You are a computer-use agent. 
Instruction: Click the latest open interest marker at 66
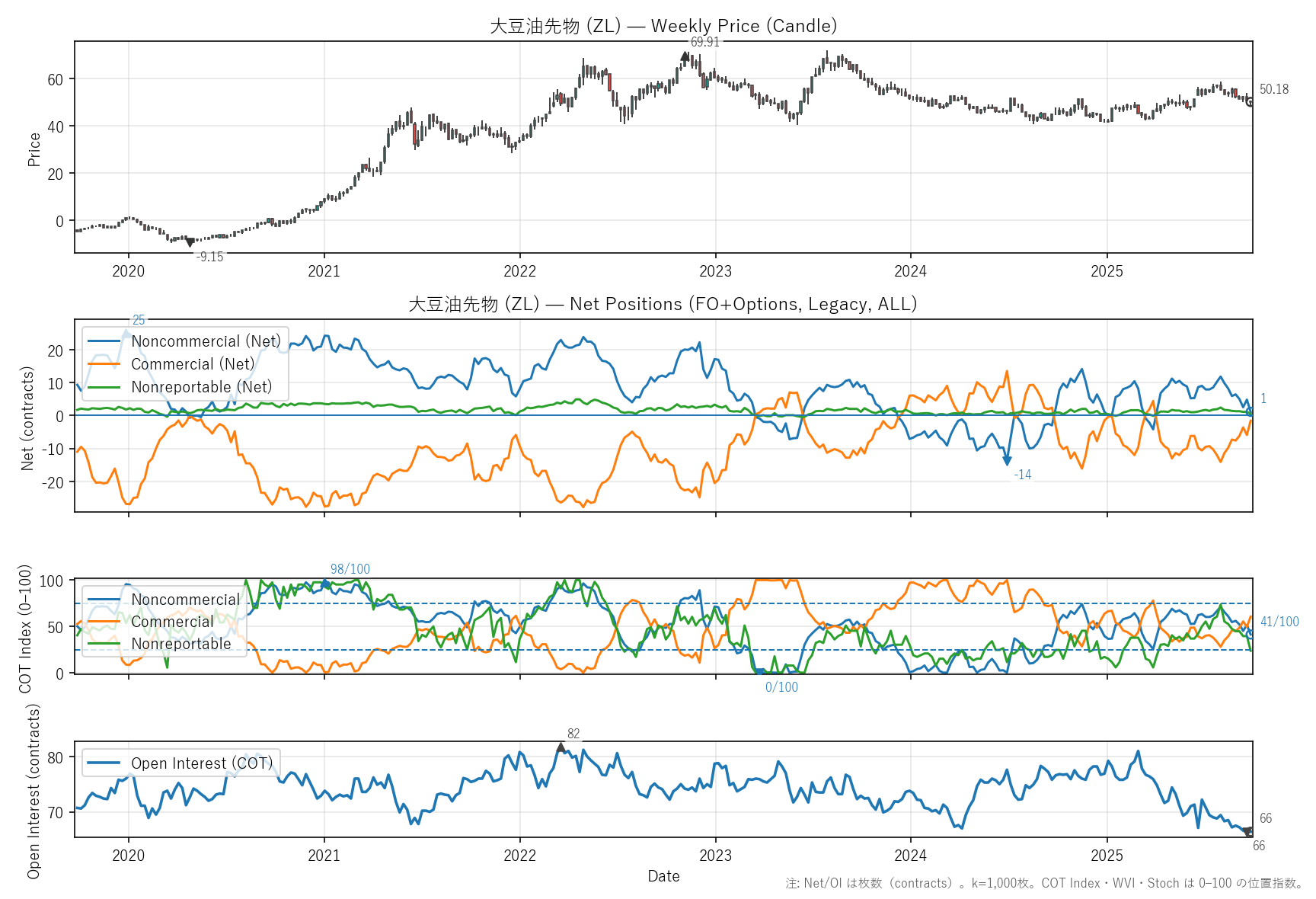pos(1247,832)
